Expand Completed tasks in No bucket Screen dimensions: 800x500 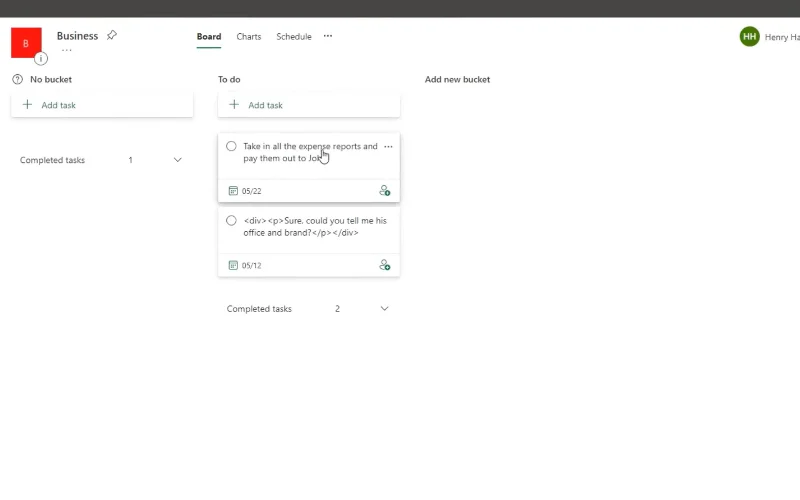[178, 160]
